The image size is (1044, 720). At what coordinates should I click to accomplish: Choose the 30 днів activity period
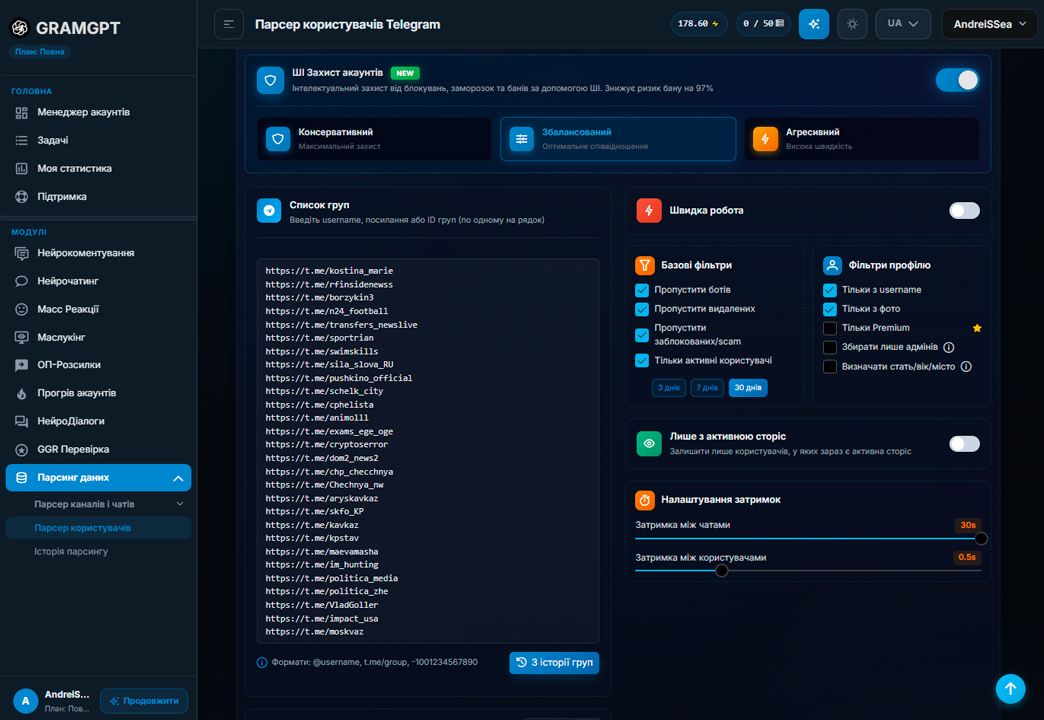click(x=748, y=388)
